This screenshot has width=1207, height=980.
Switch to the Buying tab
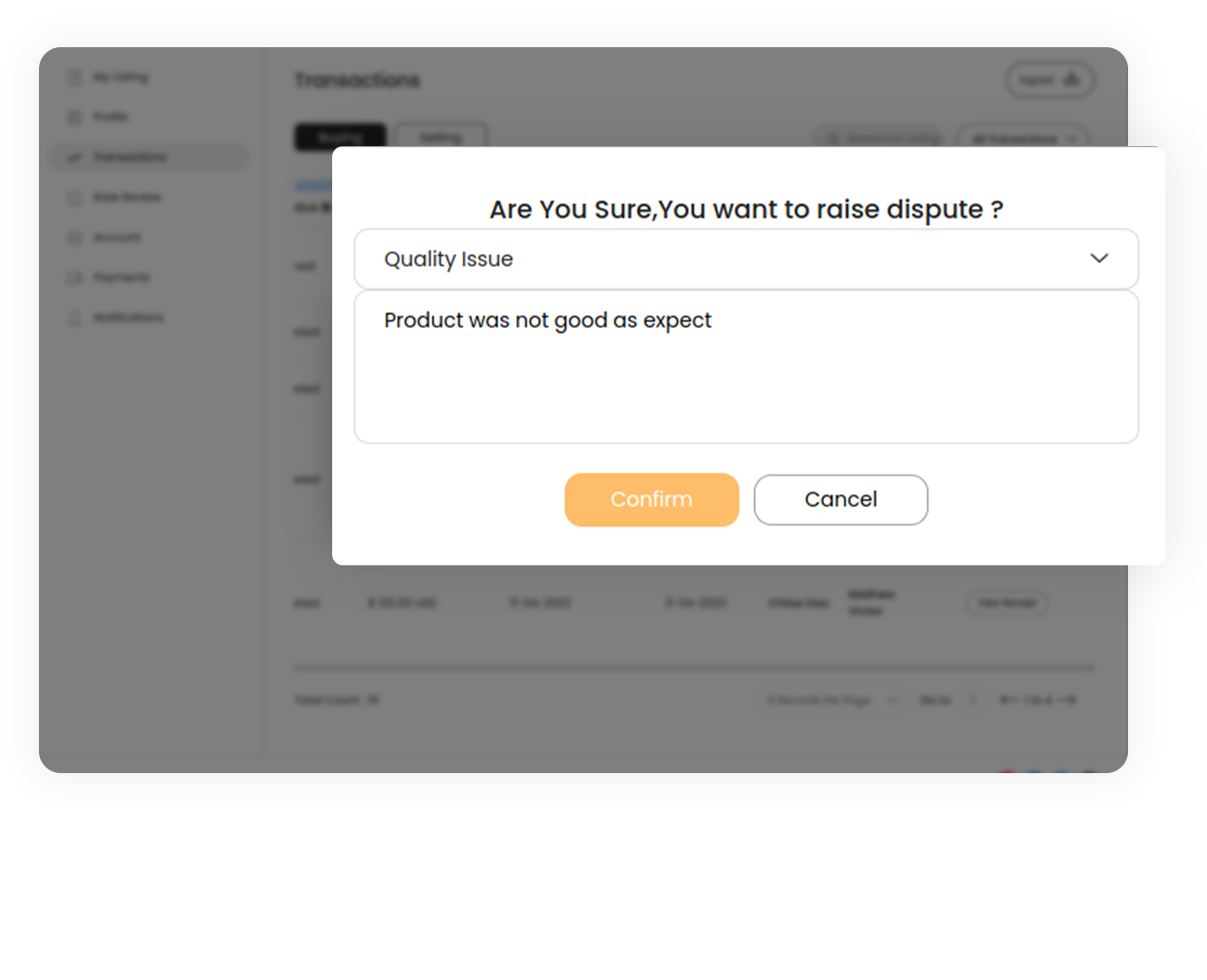click(x=340, y=137)
